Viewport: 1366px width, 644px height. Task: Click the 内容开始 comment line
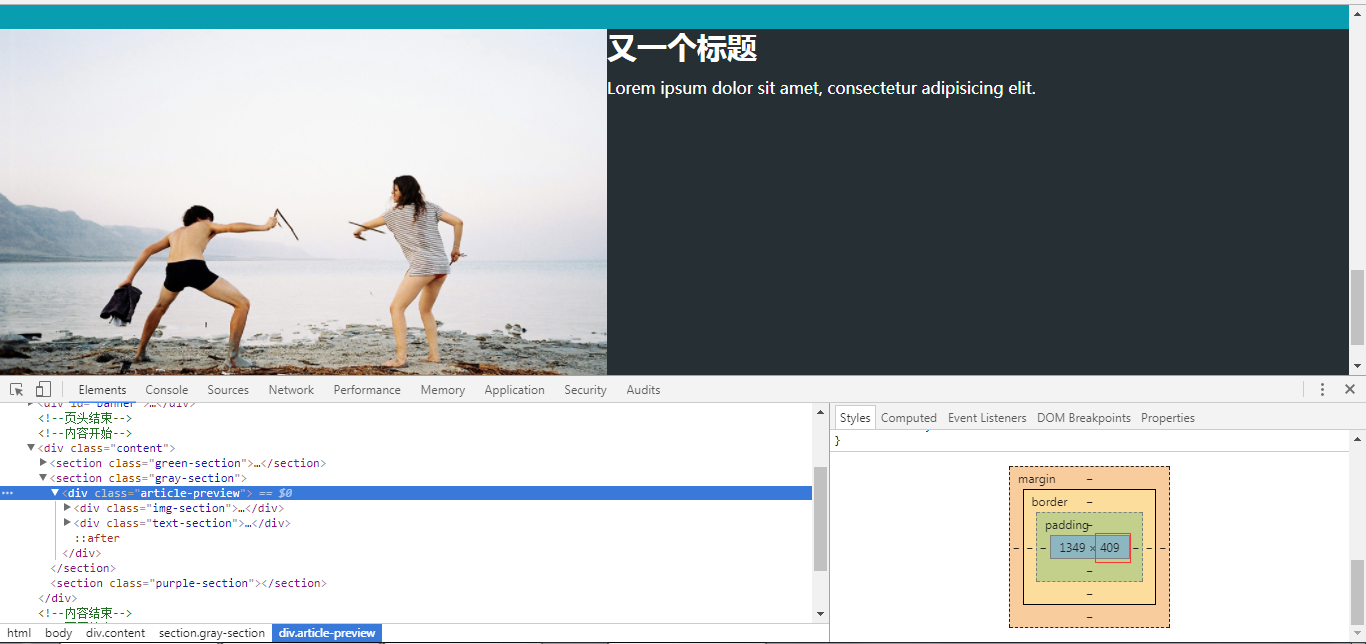85,433
